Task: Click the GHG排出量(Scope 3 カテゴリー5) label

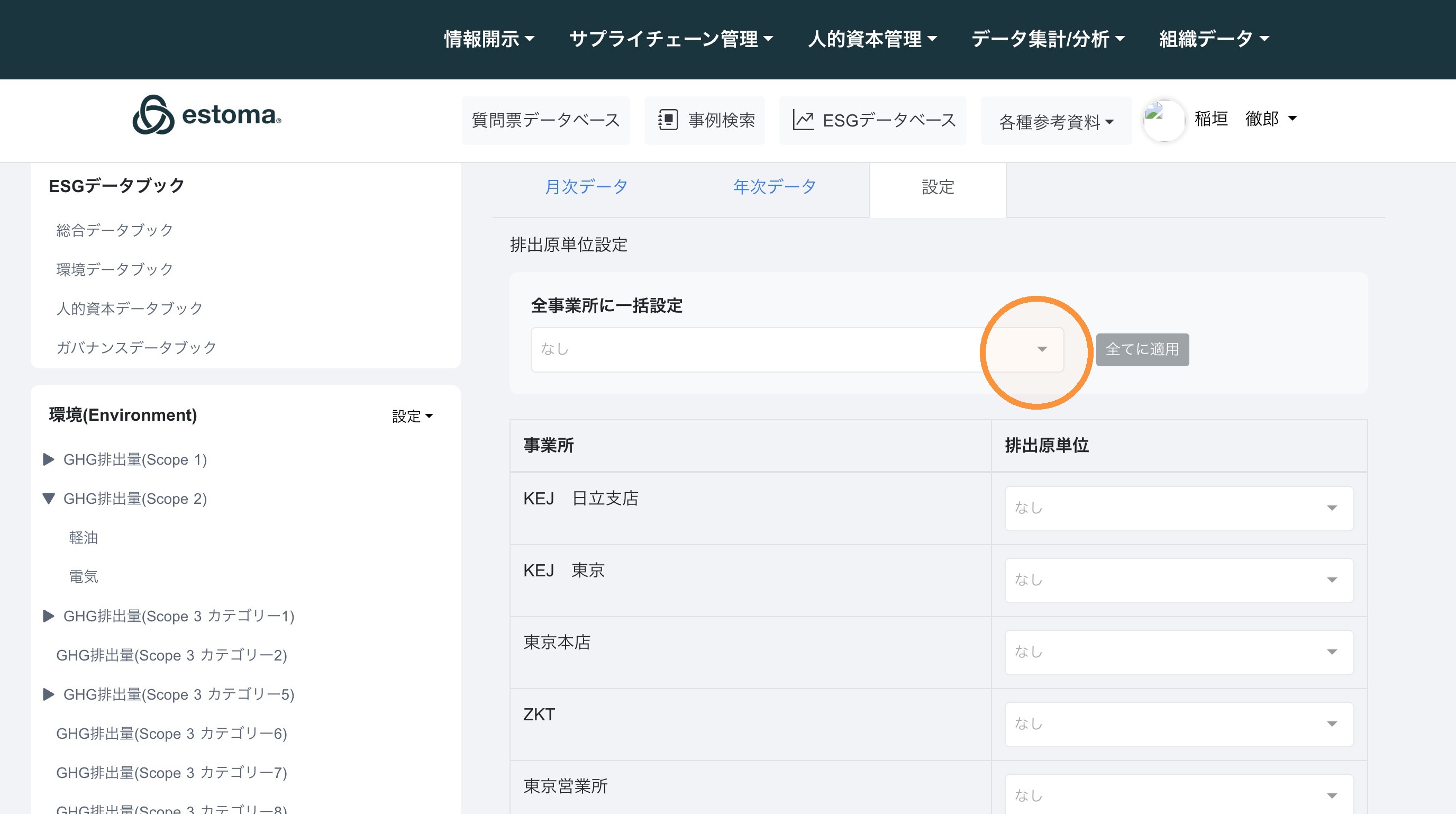Action: click(179, 694)
